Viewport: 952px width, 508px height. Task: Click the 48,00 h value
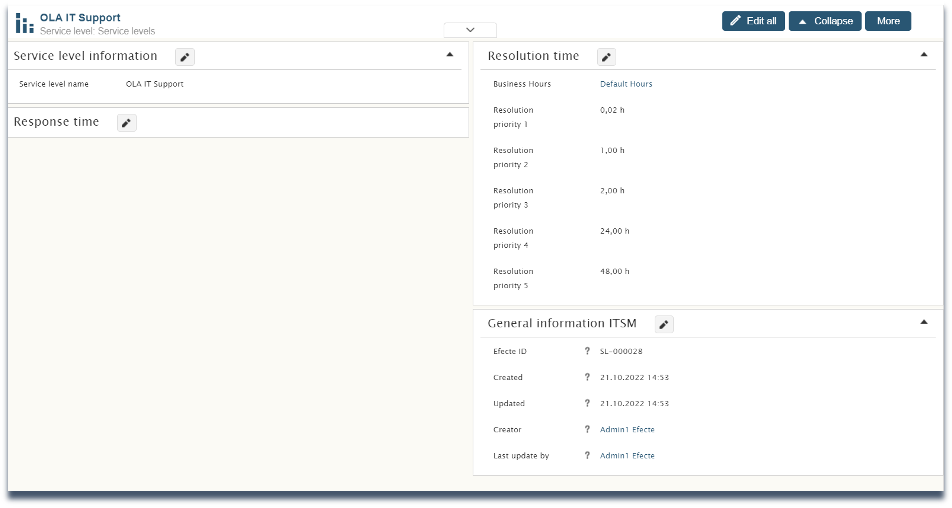614,271
